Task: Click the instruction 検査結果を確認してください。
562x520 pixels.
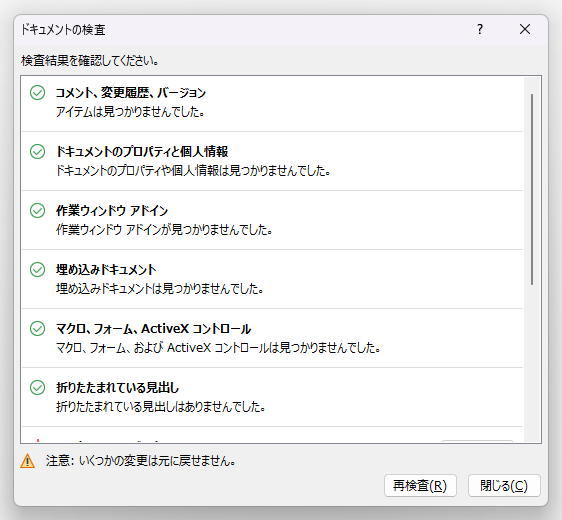Action: pos(90,61)
